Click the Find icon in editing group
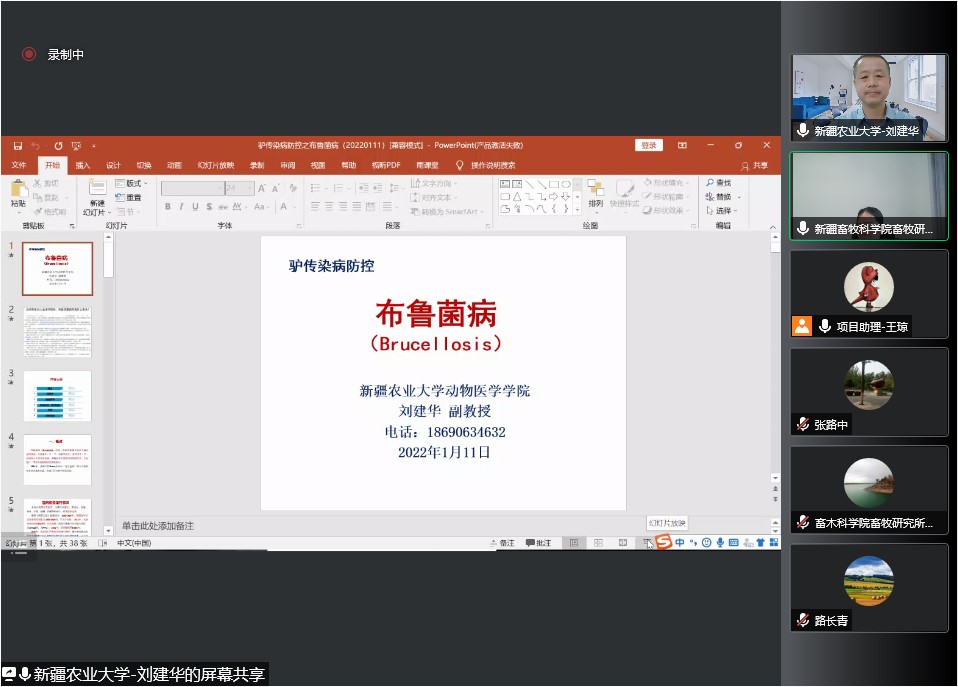The height and width of the screenshot is (687, 958). point(718,183)
